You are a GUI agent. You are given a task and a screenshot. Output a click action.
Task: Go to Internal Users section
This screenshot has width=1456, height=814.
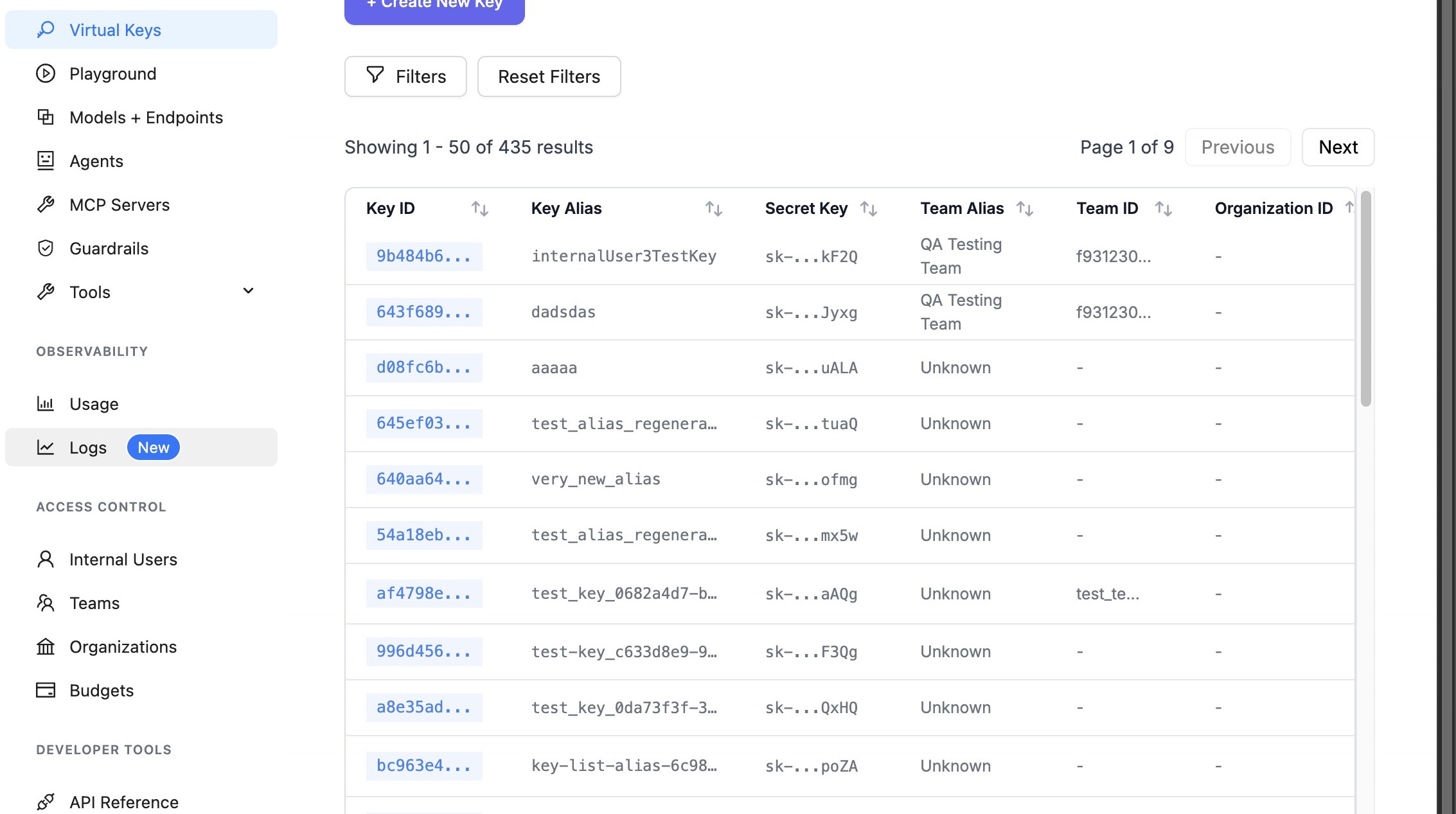tap(123, 559)
